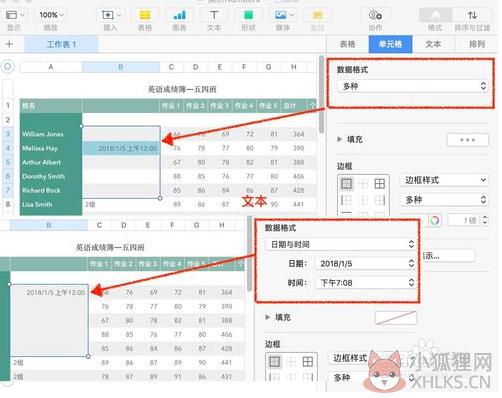Open the 边框样式 dropdown
The image size is (502, 398).
pyautogui.click(x=444, y=180)
